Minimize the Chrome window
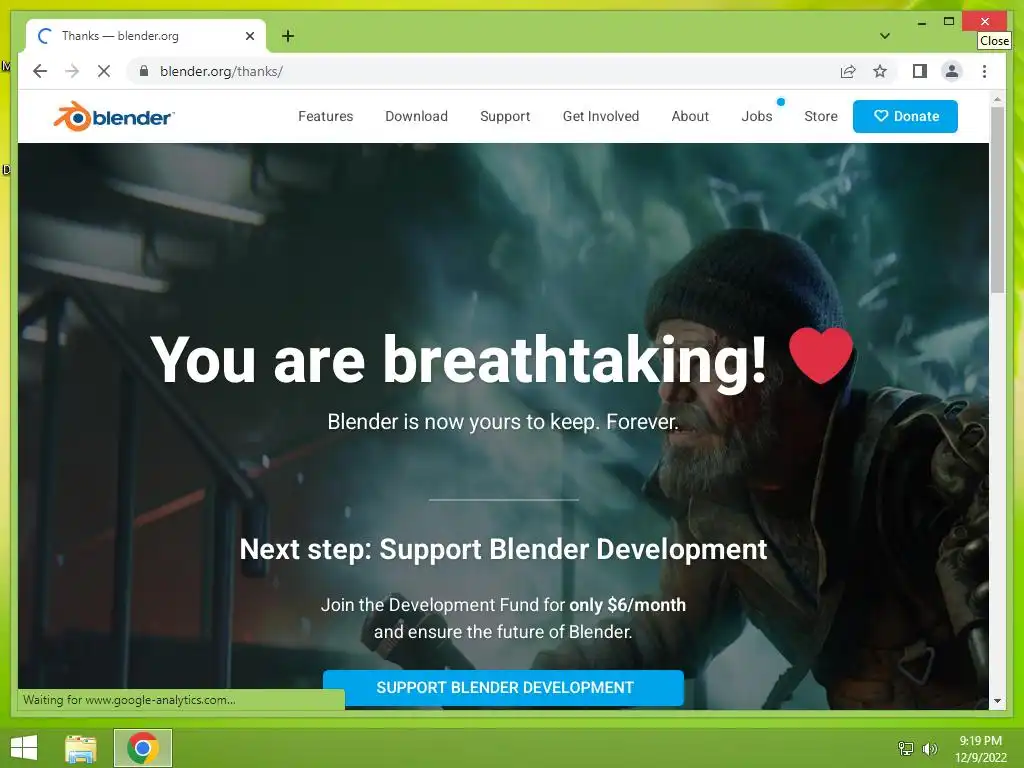 click(x=921, y=22)
